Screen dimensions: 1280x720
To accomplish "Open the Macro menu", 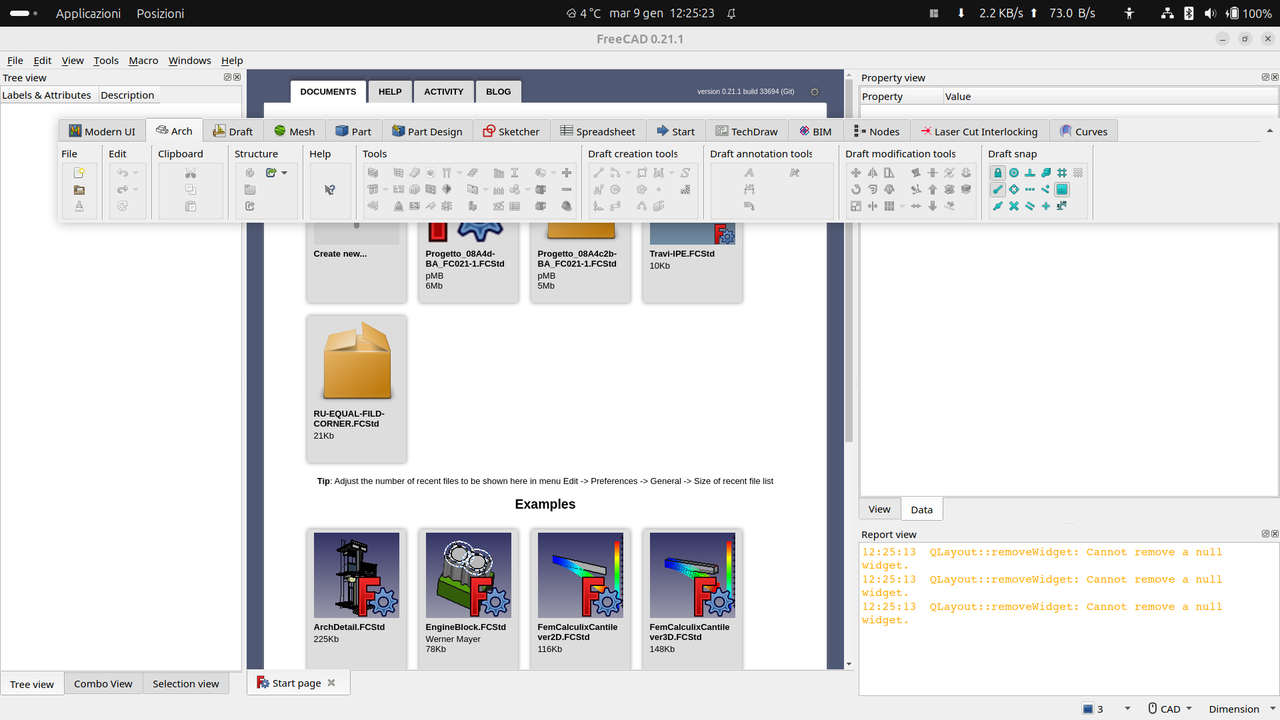I will [x=143, y=60].
